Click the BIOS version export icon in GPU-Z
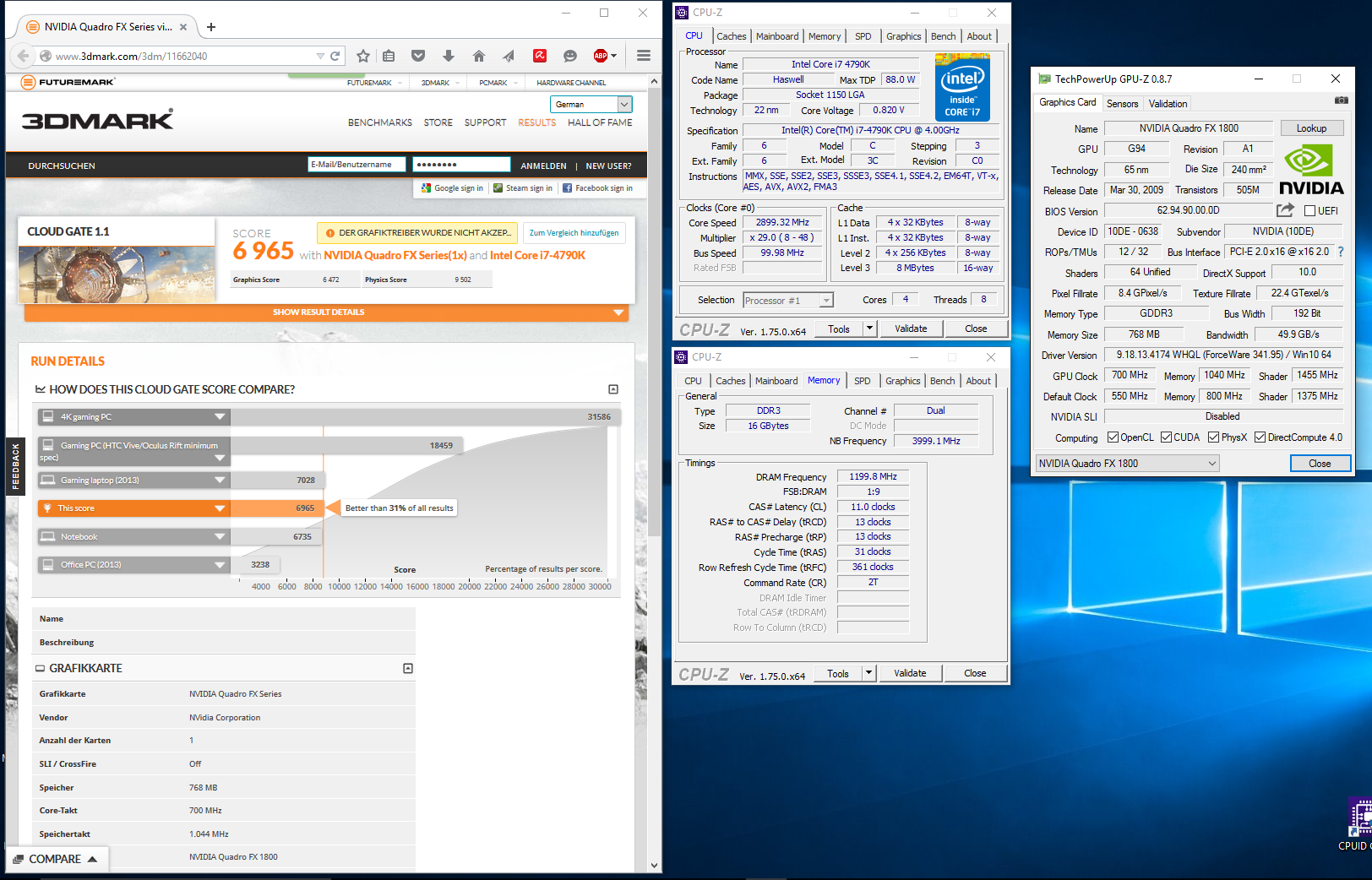The height and width of the screenshot is (880, 1372). pyautogui.click(x=1285, y=210)
